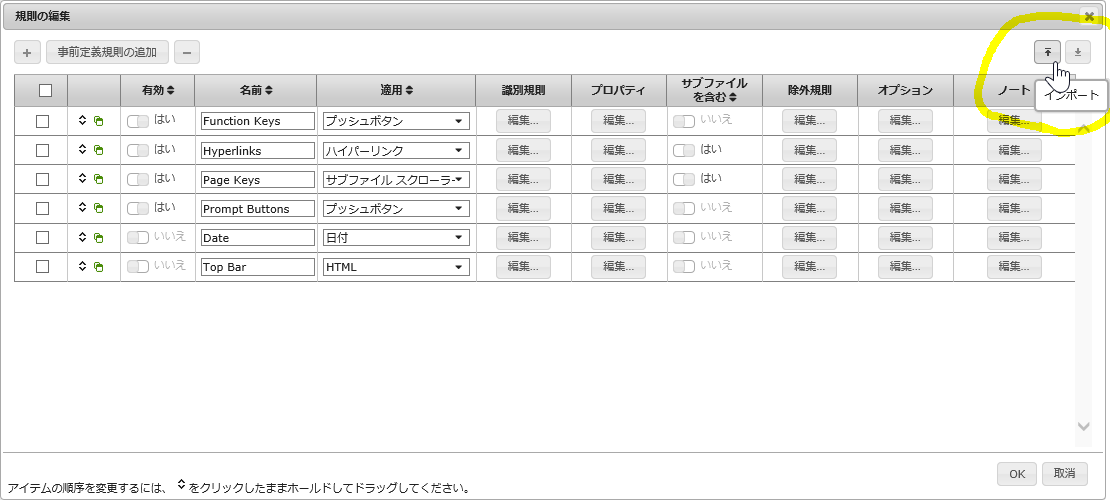
Task: Click the reorder handle on Top Bar row
Action: [83, 267]
